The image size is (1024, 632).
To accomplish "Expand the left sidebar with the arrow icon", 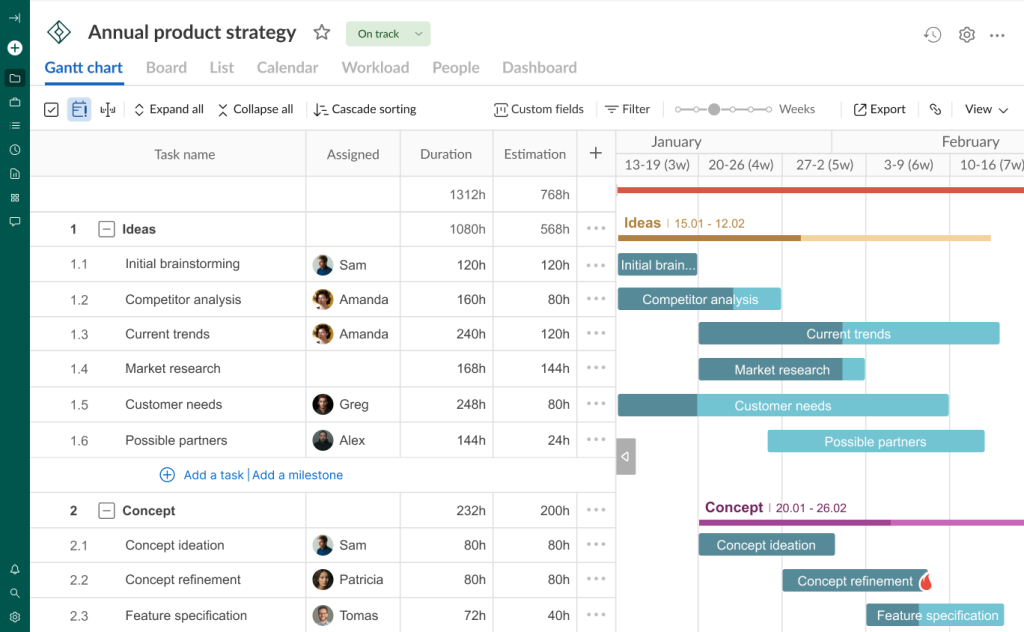I will tap(14, 18).
